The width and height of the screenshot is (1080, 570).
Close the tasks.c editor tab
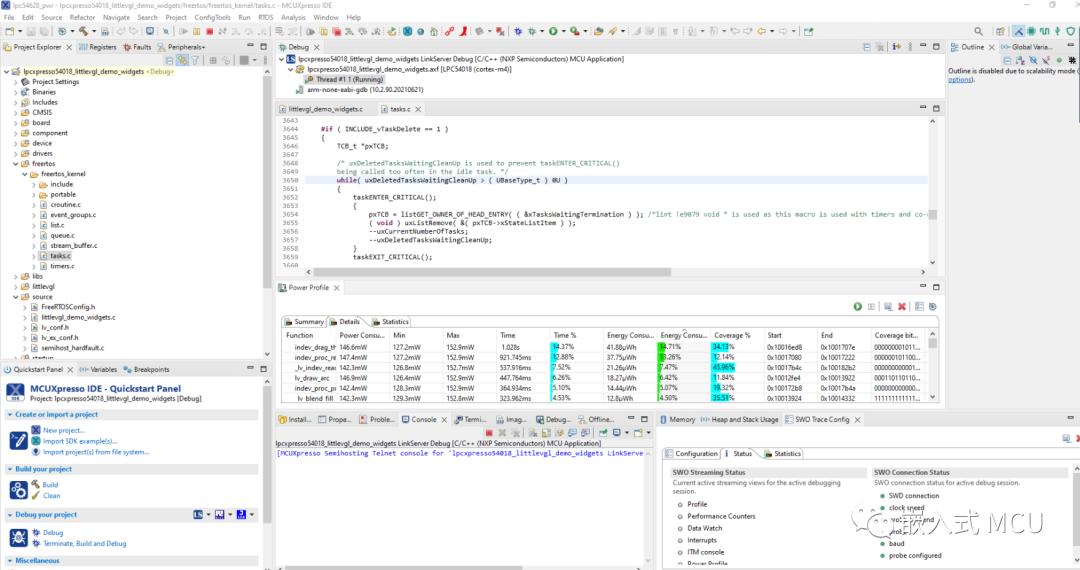[418, 109]
